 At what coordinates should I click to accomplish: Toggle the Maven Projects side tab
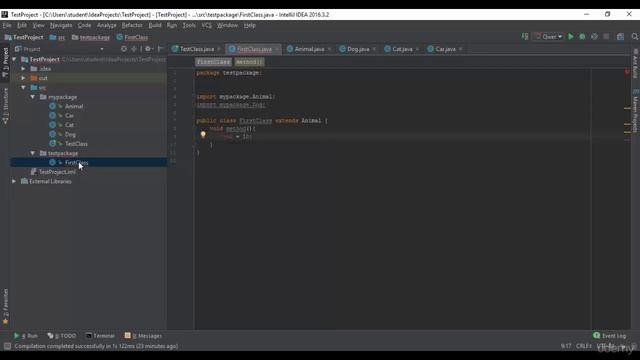635,111
